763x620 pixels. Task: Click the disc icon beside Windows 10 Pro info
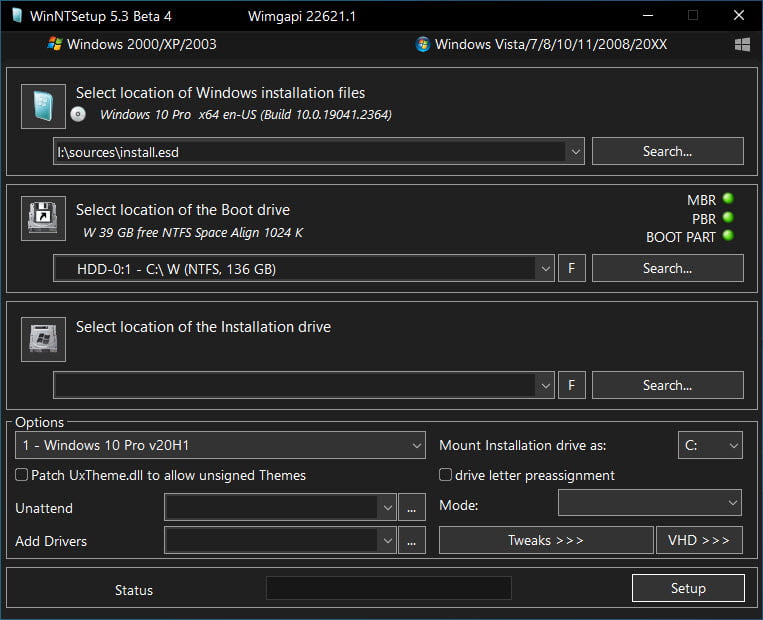click(78, 114)
